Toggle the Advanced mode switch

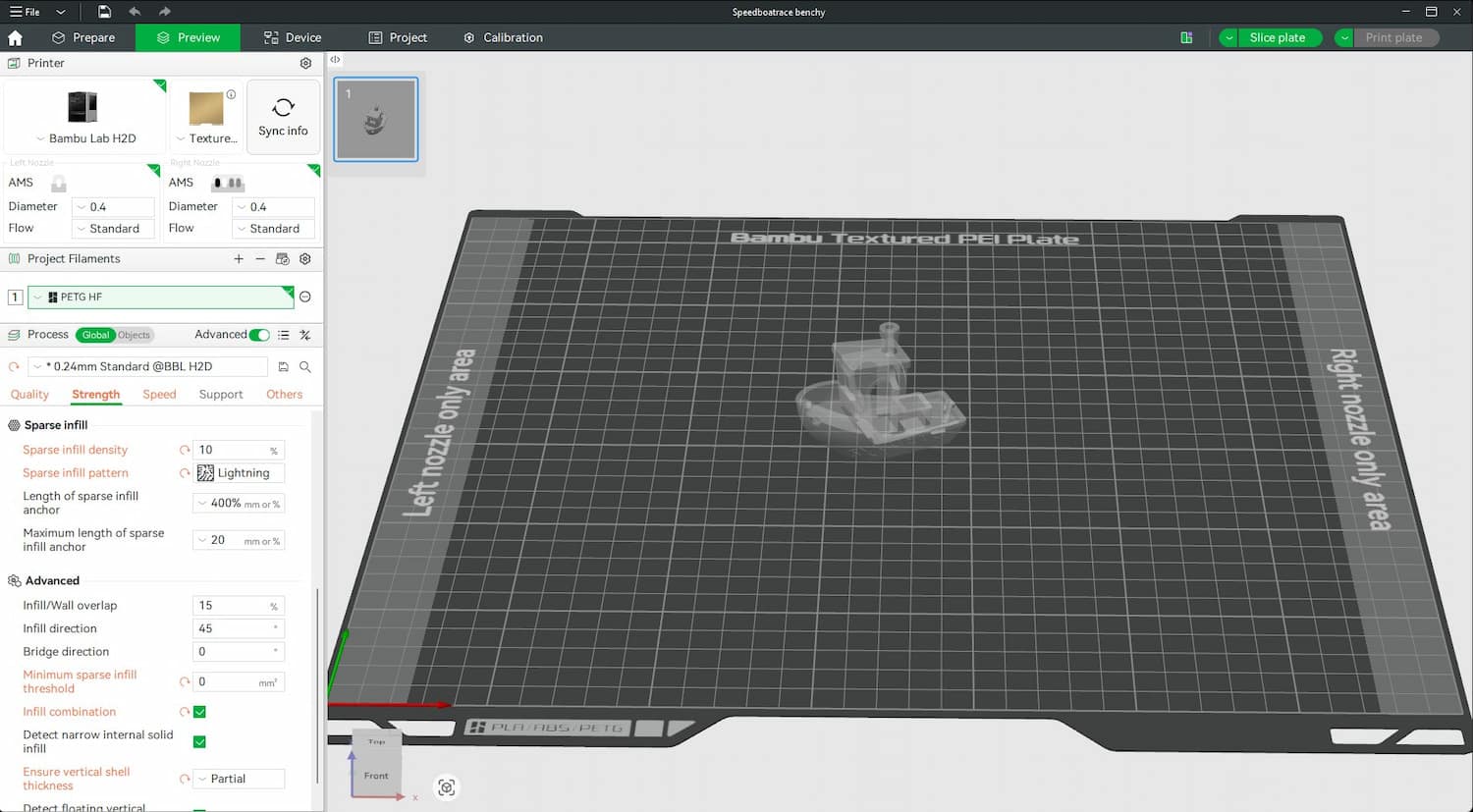click(259, 335)
